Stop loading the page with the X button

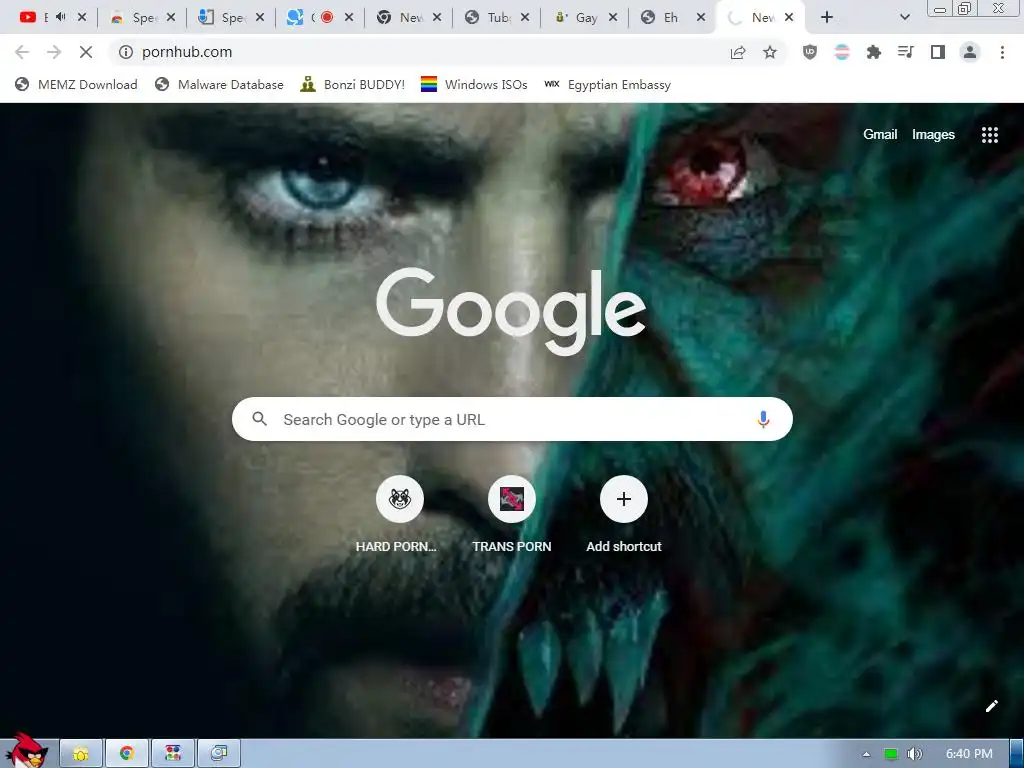pos(86,52)
